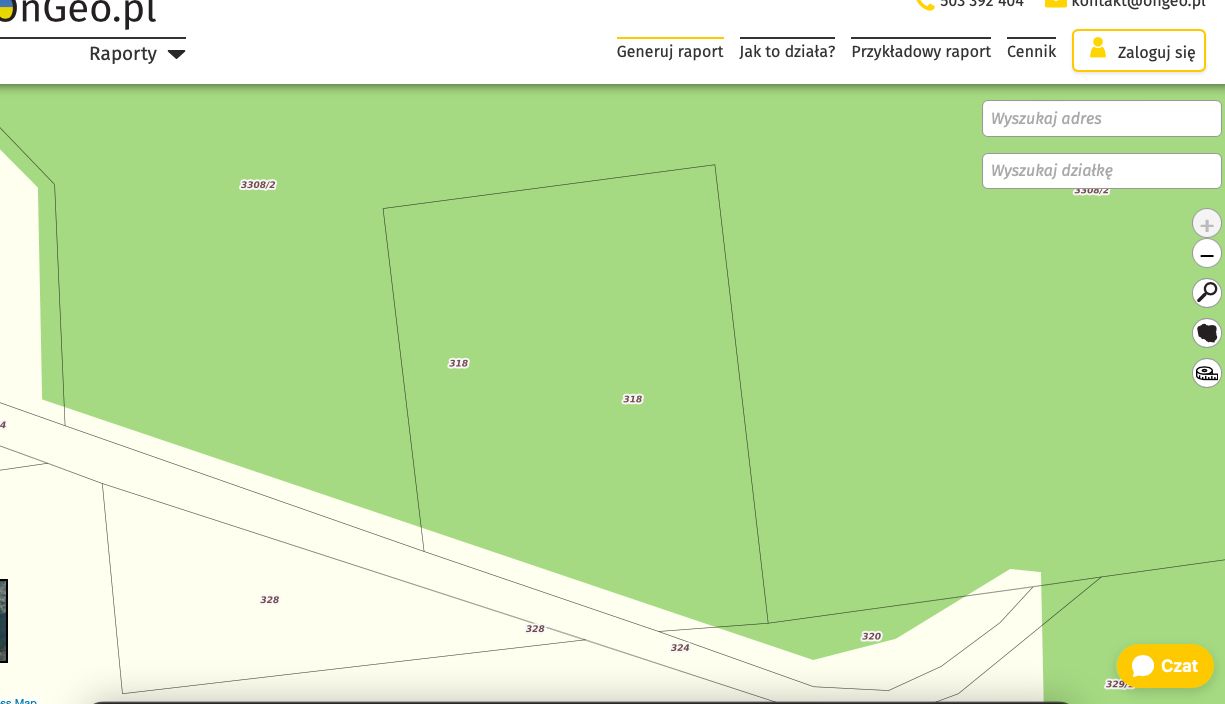This screenshot has height=704, width=1225.
Task: Click the email envelope icon
Action: 1055,3
